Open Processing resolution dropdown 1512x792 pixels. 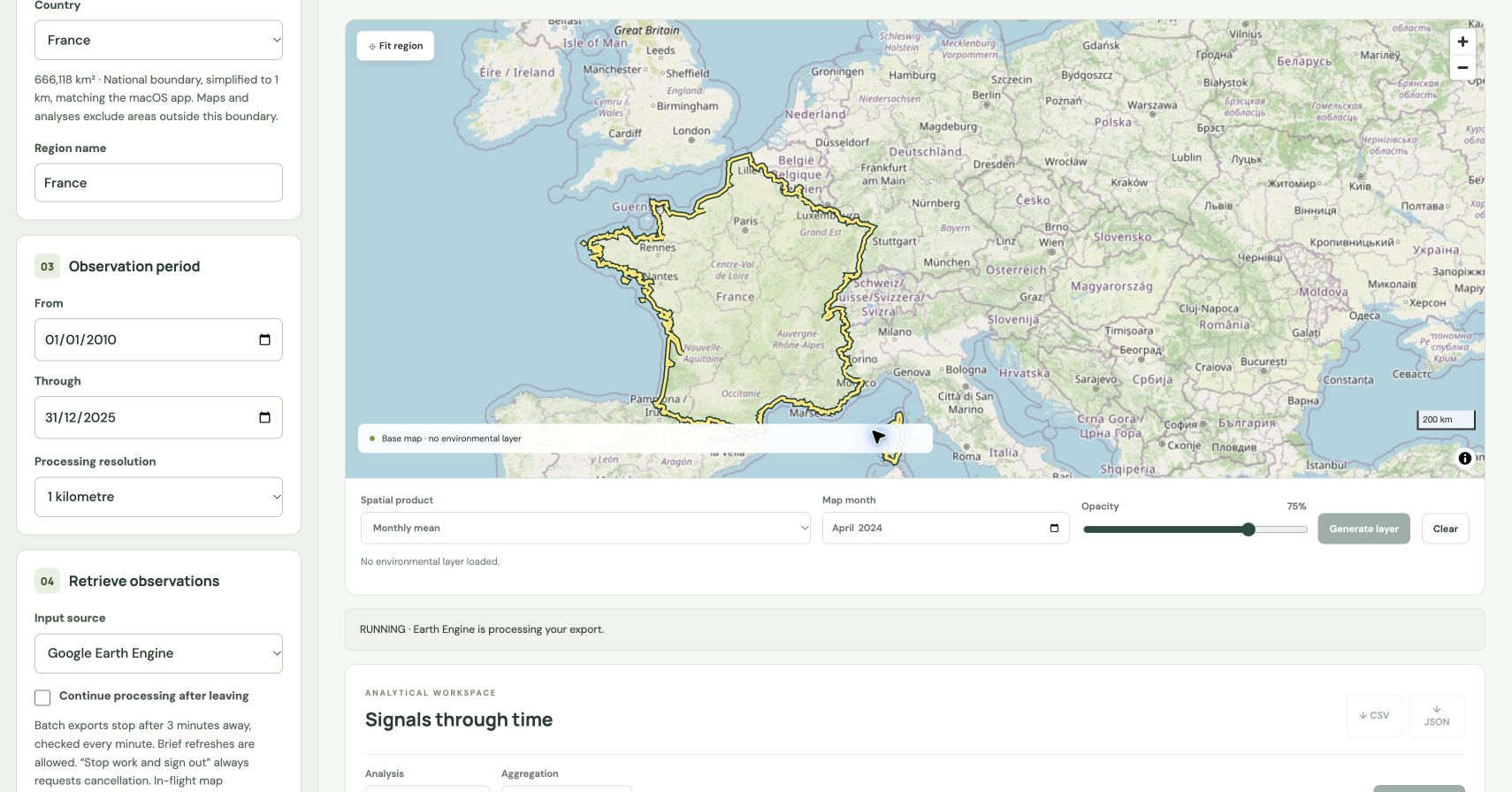pos(158,497)
